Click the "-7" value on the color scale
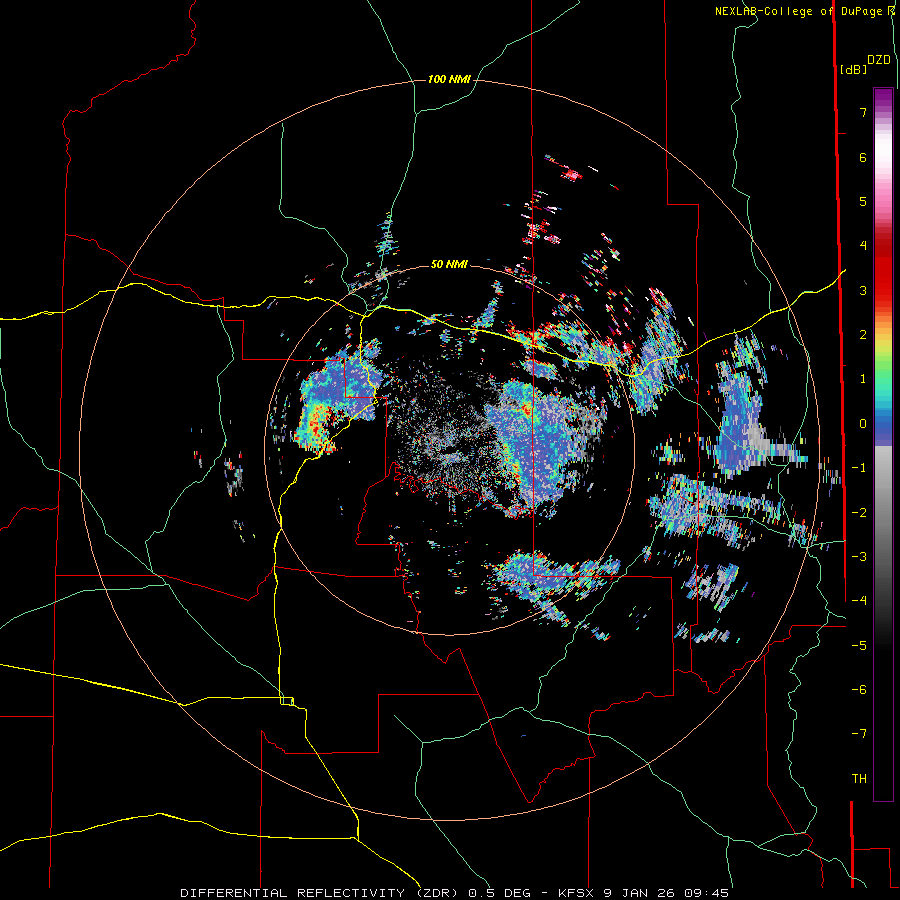Image resolution: width=900 pixels, height=900 pixels. tap(859, 734)
